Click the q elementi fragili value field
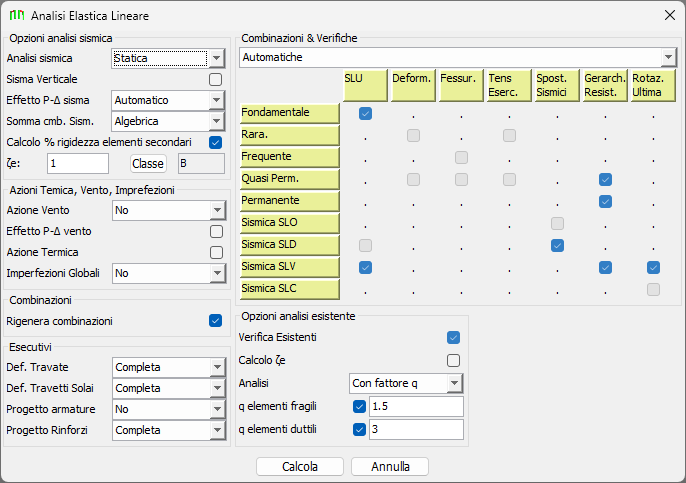This screenshot has width=686, height=483. tap(416, 406)
